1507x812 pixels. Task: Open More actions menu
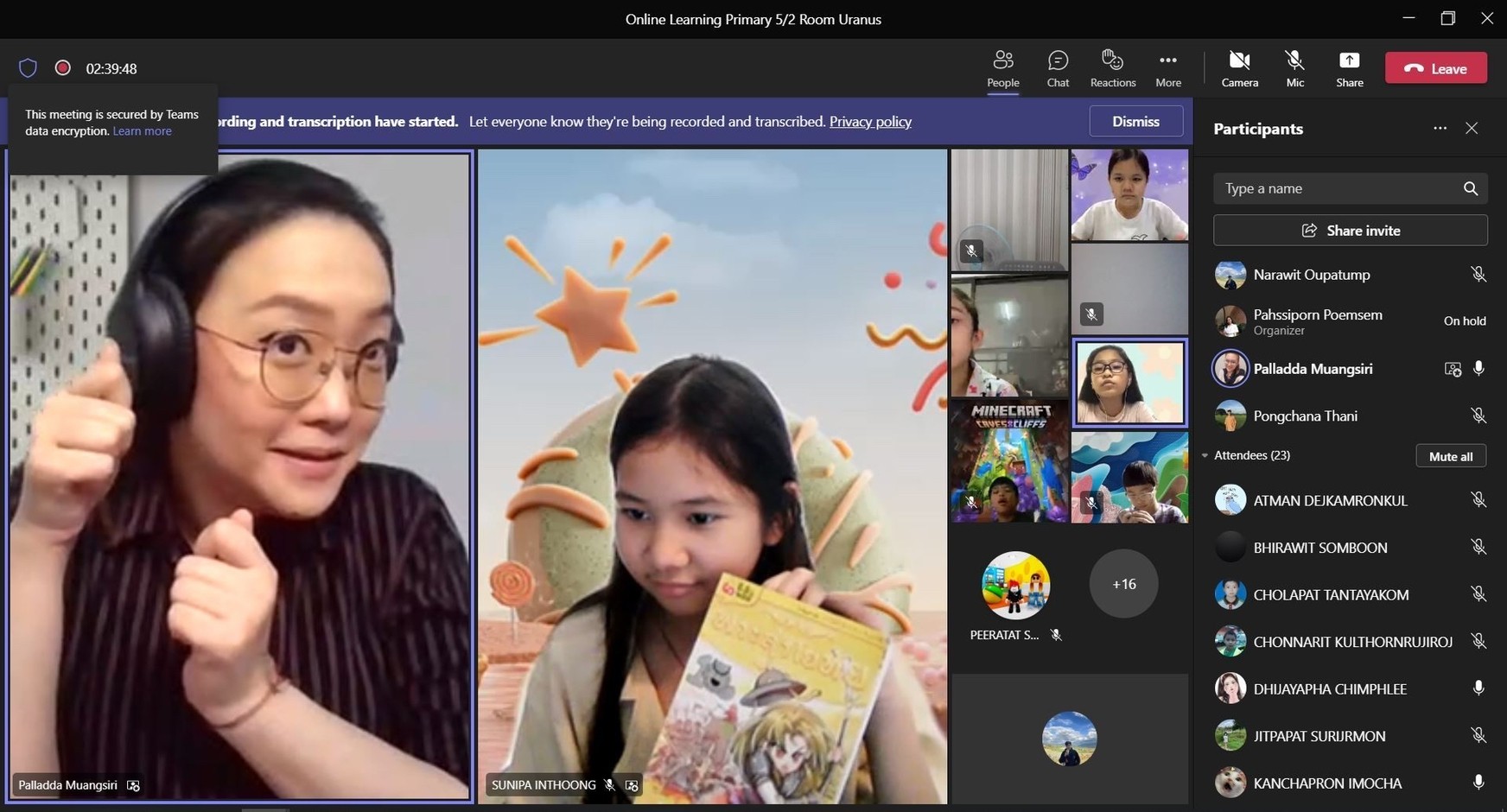(x=1167, y=68)
